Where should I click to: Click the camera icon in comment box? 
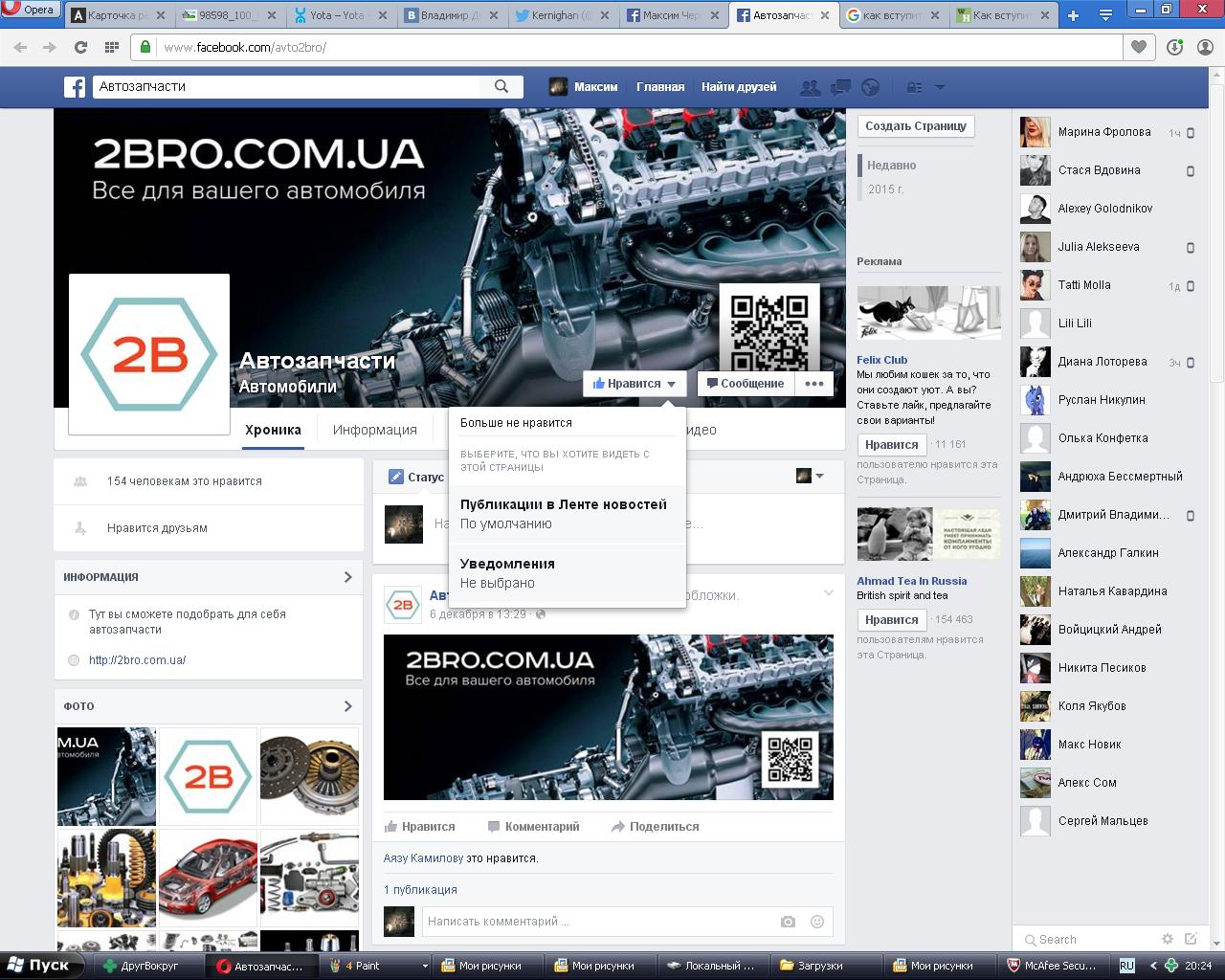pos(788,922)
